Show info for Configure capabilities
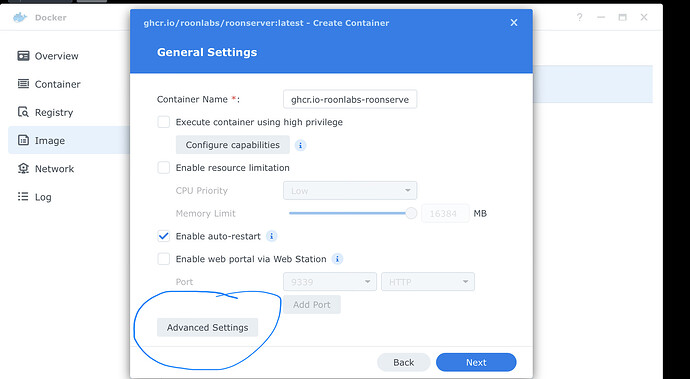This screenshot has width=690, height=379. (x=300, y=145)
